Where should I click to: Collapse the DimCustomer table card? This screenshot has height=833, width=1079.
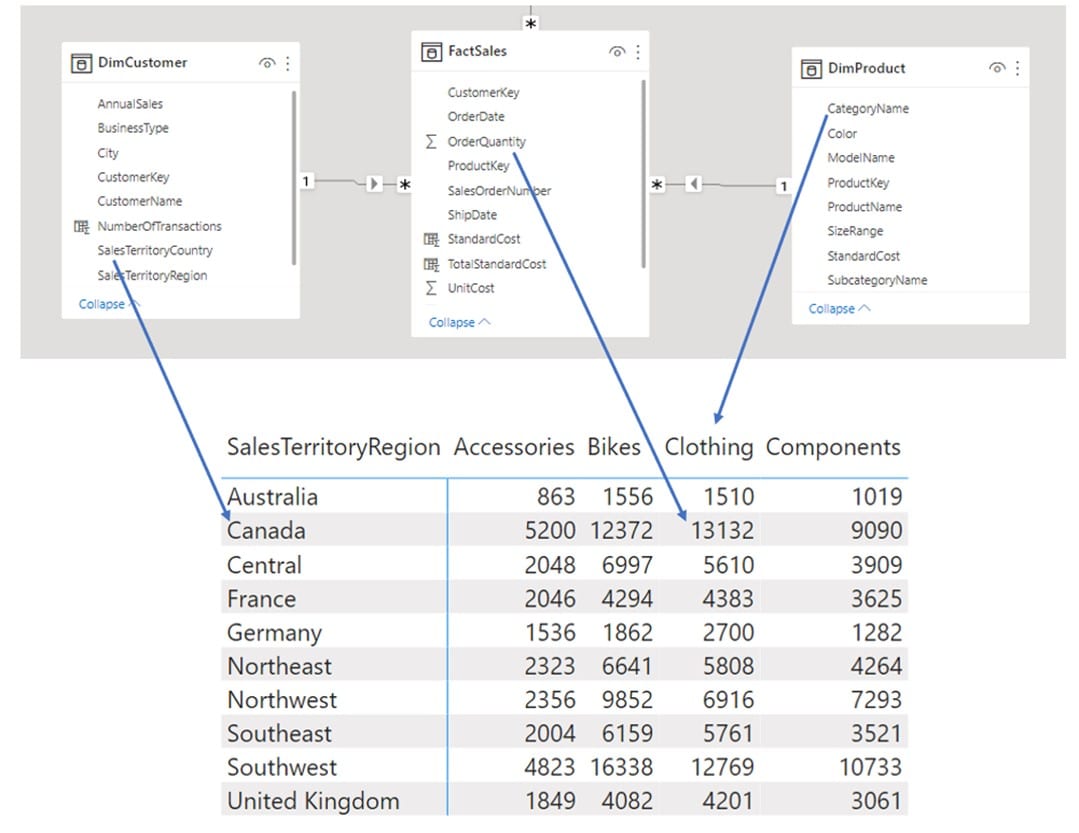(109, 304)
